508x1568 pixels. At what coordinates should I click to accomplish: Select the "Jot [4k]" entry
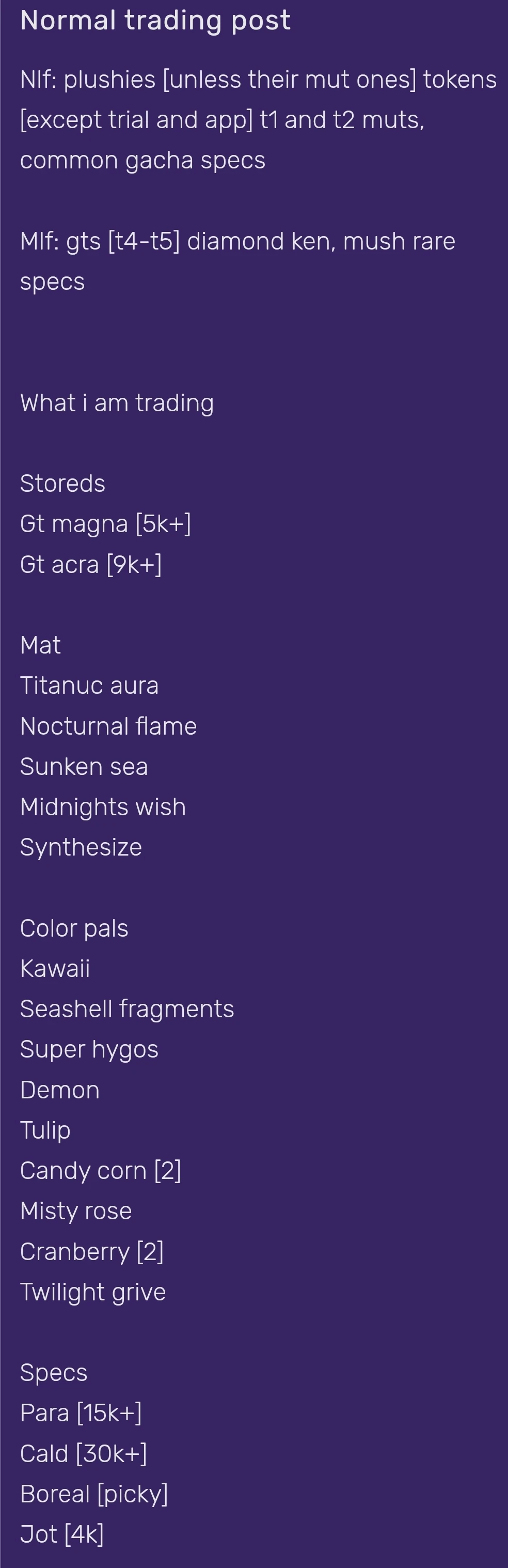point(61,1534)
